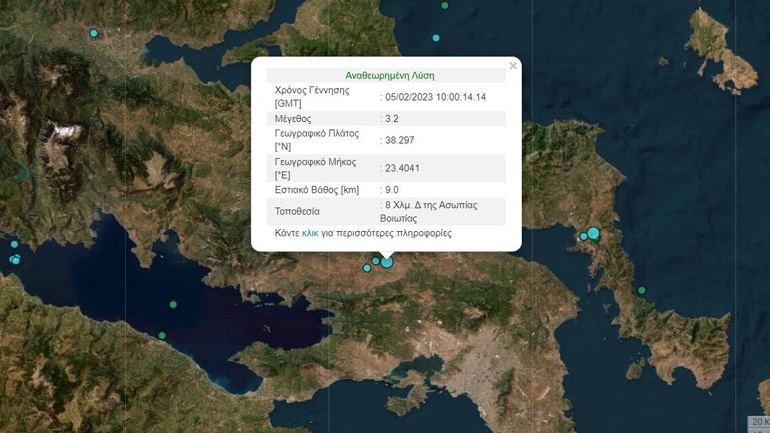Viewport: 770px width, 433px height.
Task: Select the cyan marker in the top-left mountains
Action: pyautogui.click(x=93, y=33)
